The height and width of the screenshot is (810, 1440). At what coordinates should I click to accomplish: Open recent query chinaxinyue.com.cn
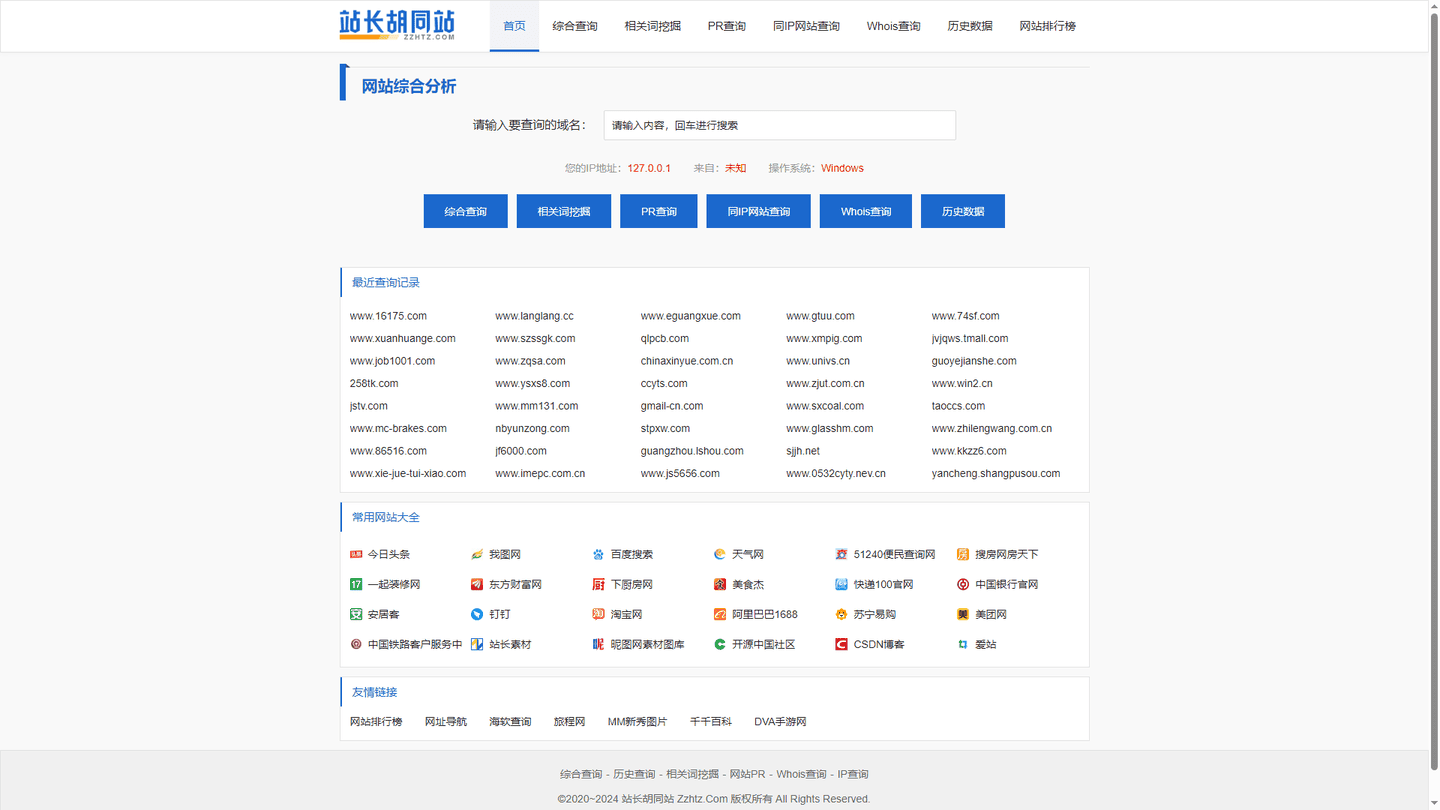click(687, 361)
